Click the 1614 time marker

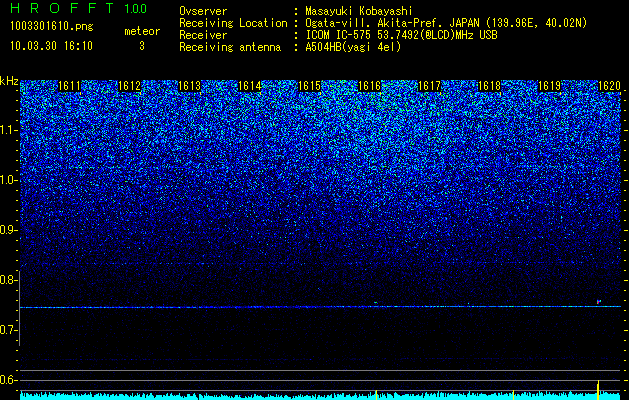point(250,86)
